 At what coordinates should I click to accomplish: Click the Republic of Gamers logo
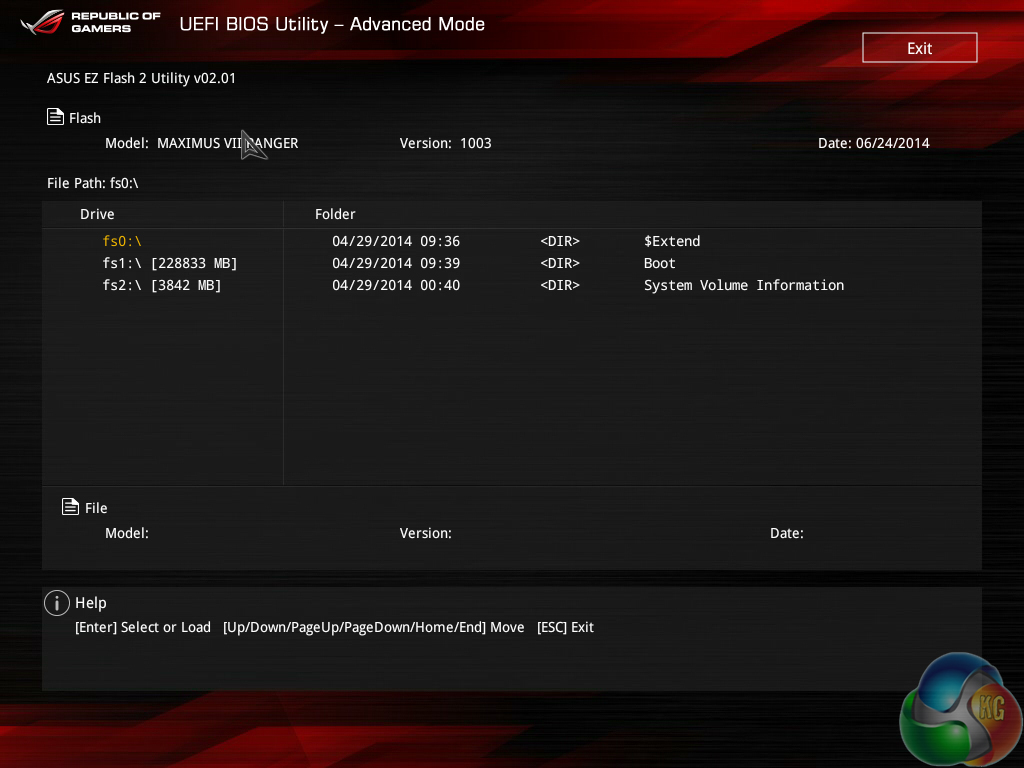tap(90, 22)
